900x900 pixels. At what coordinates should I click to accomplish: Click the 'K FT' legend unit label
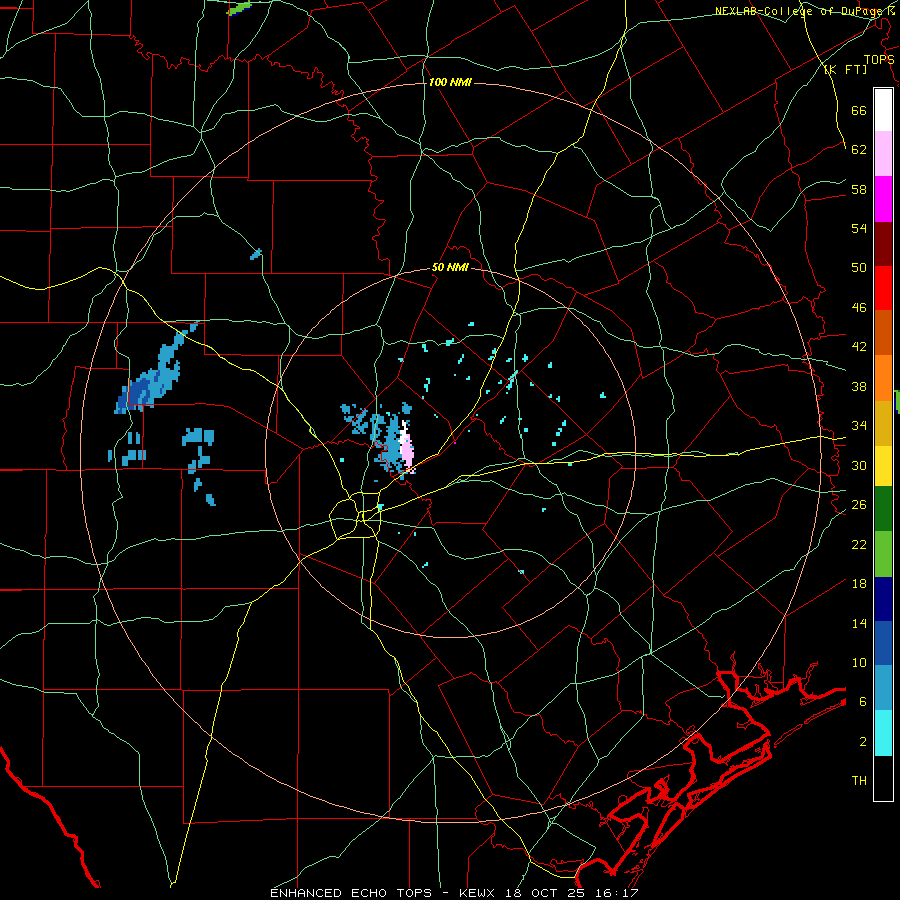pyautogui.click(x=845, y=69)
